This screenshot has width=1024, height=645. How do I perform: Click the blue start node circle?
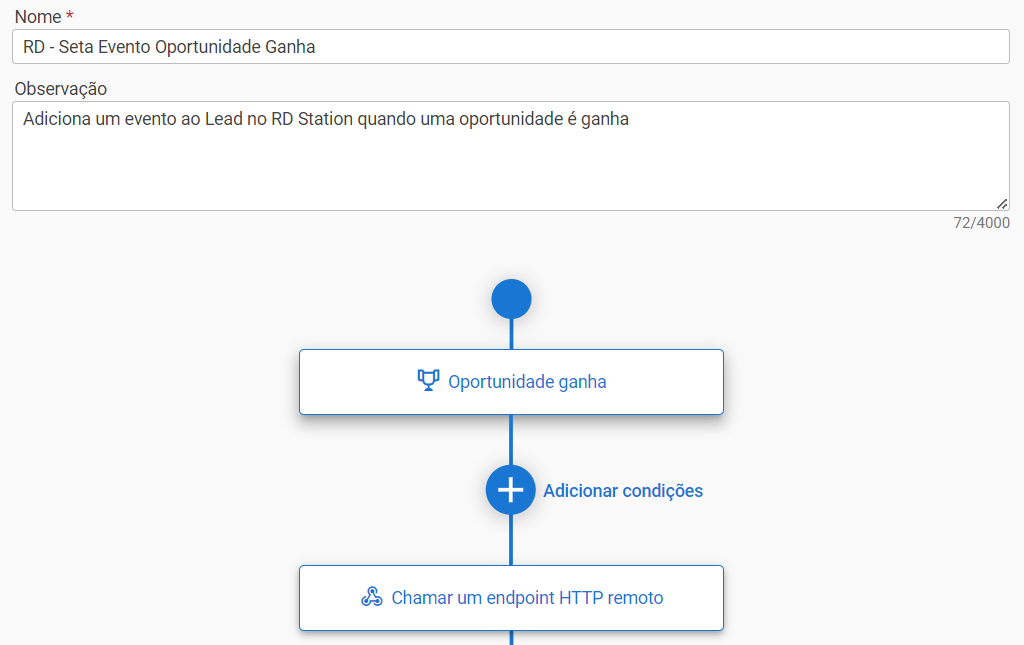pos(511,299)
